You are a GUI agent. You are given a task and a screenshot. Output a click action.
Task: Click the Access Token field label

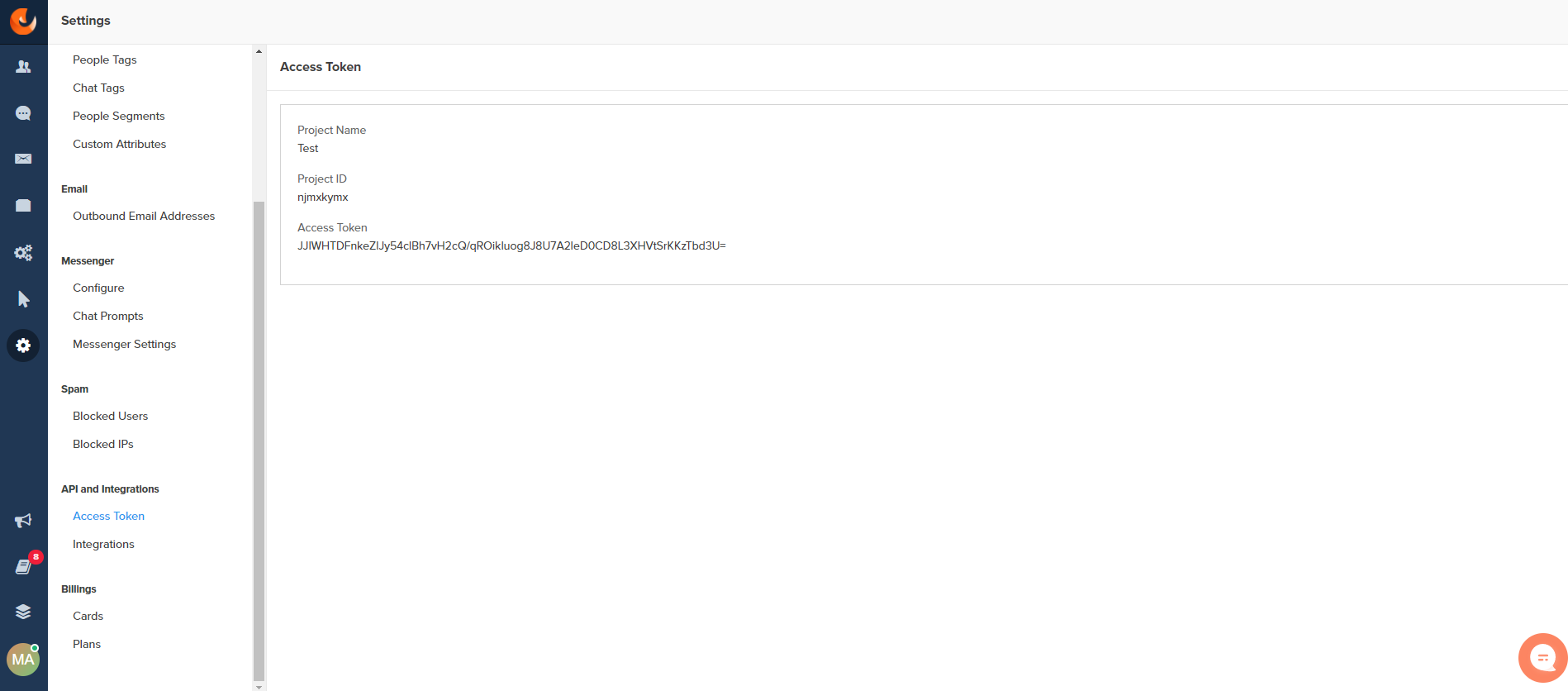pyautogui.click(x=332, y=227)
